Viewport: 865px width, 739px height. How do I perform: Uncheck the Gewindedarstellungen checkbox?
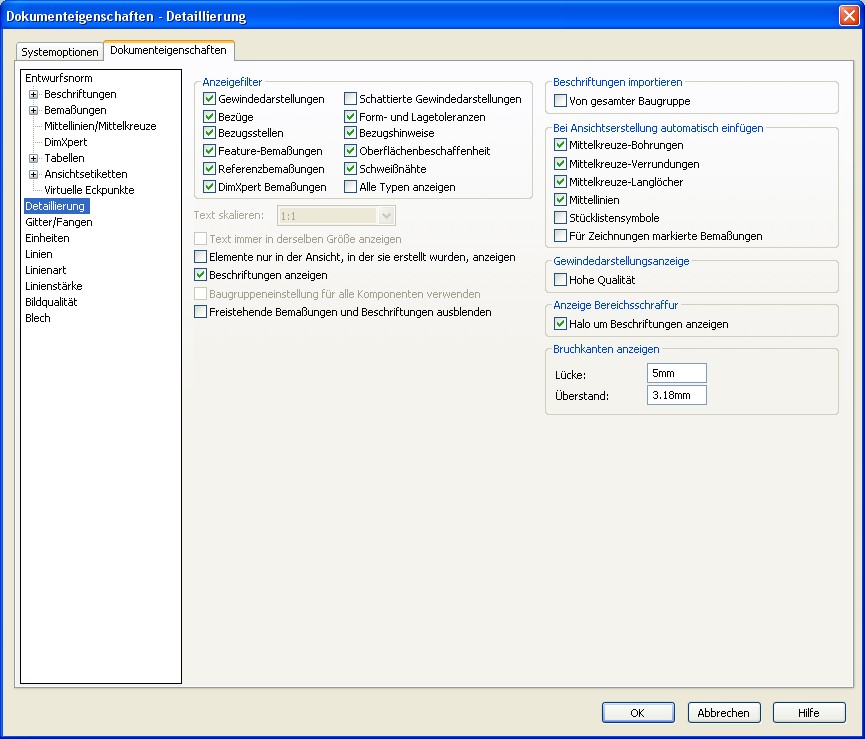(x=209, y=99)
